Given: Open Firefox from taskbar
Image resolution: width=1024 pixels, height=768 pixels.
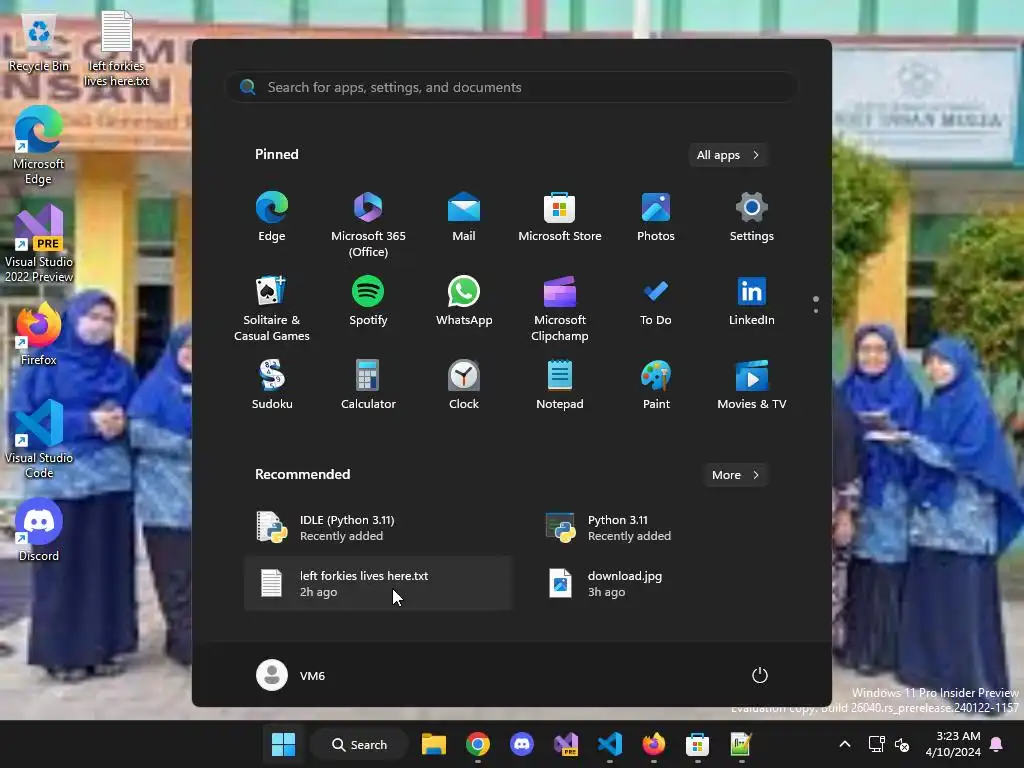Looking at the screenshot, I should [653, 744].
